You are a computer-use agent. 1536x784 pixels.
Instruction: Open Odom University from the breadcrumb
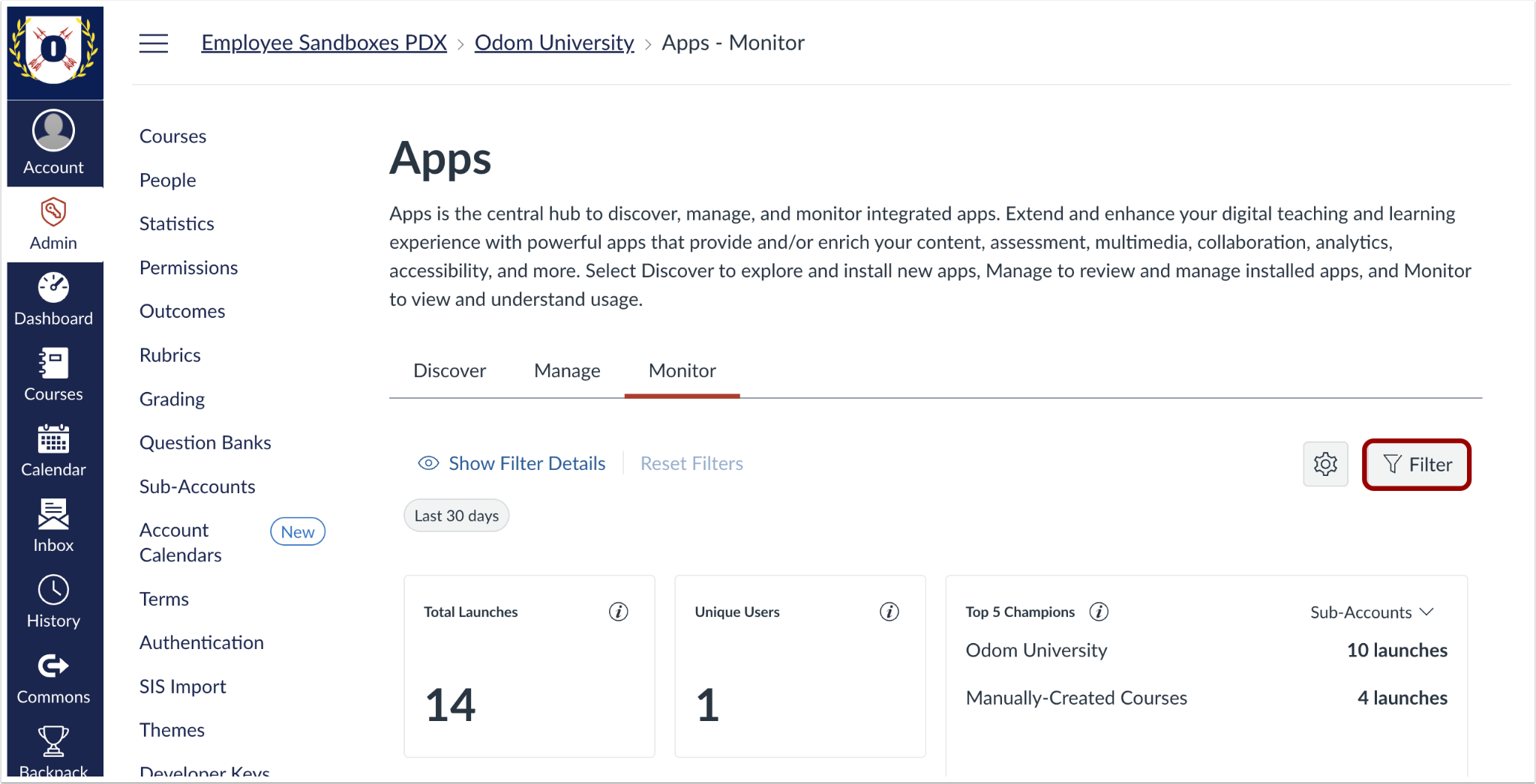click(x=553, y=43)
